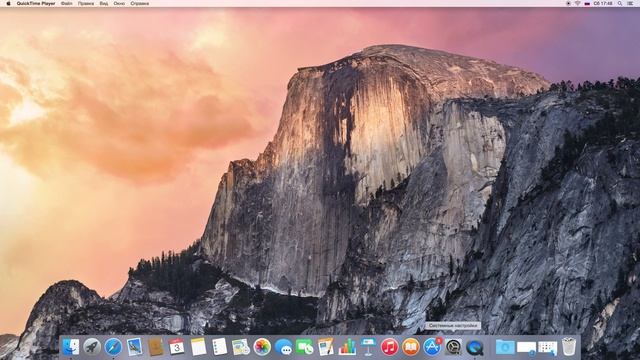Open System Preferences gear icon
This screenshot has height=360, width=640.
(x=453, y=347)
